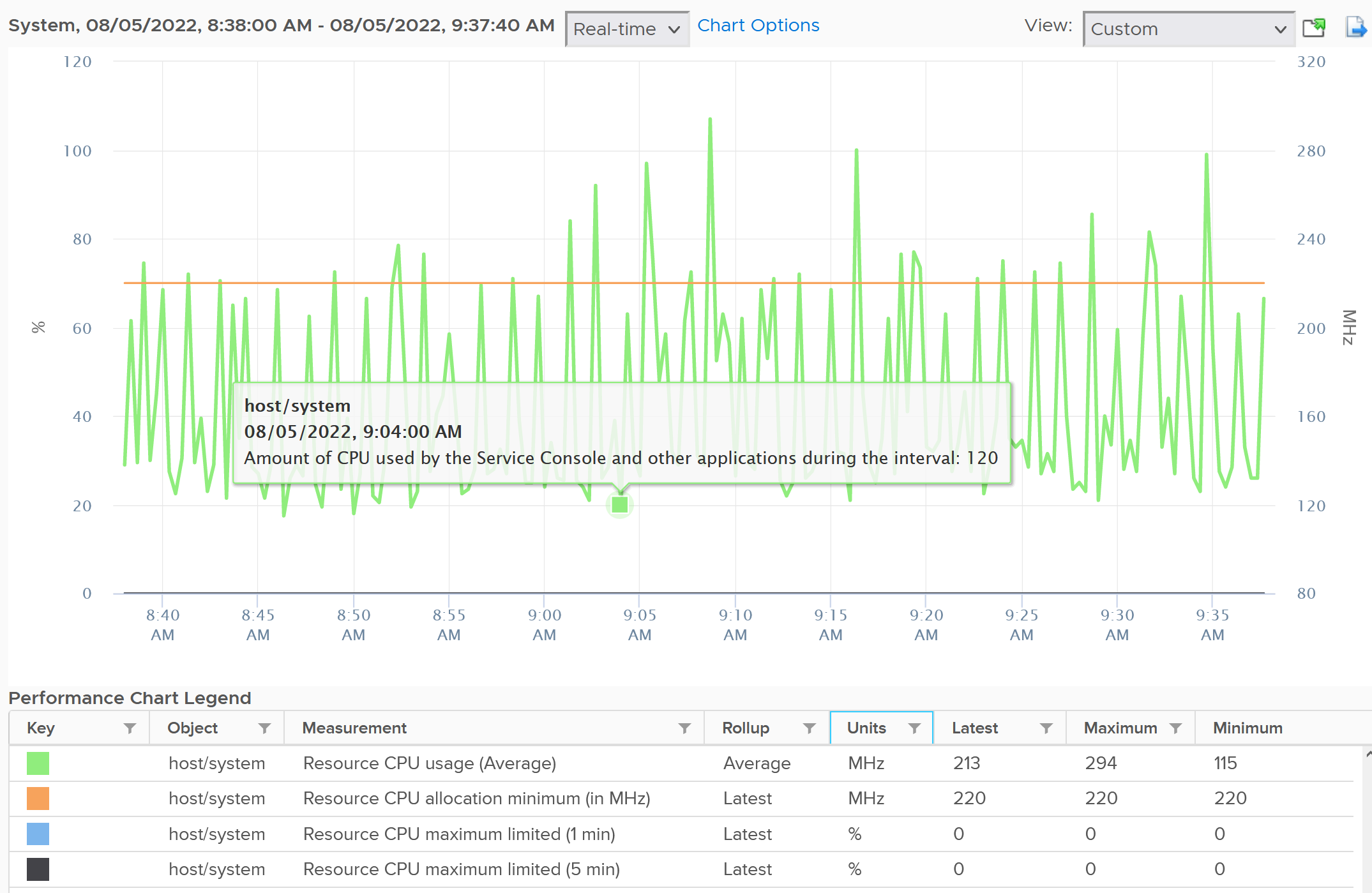Click dark swatch for maximum limited 5 min
This screenshot has height=893, width=1372.
pyautogui.click(x=38, y=869)
